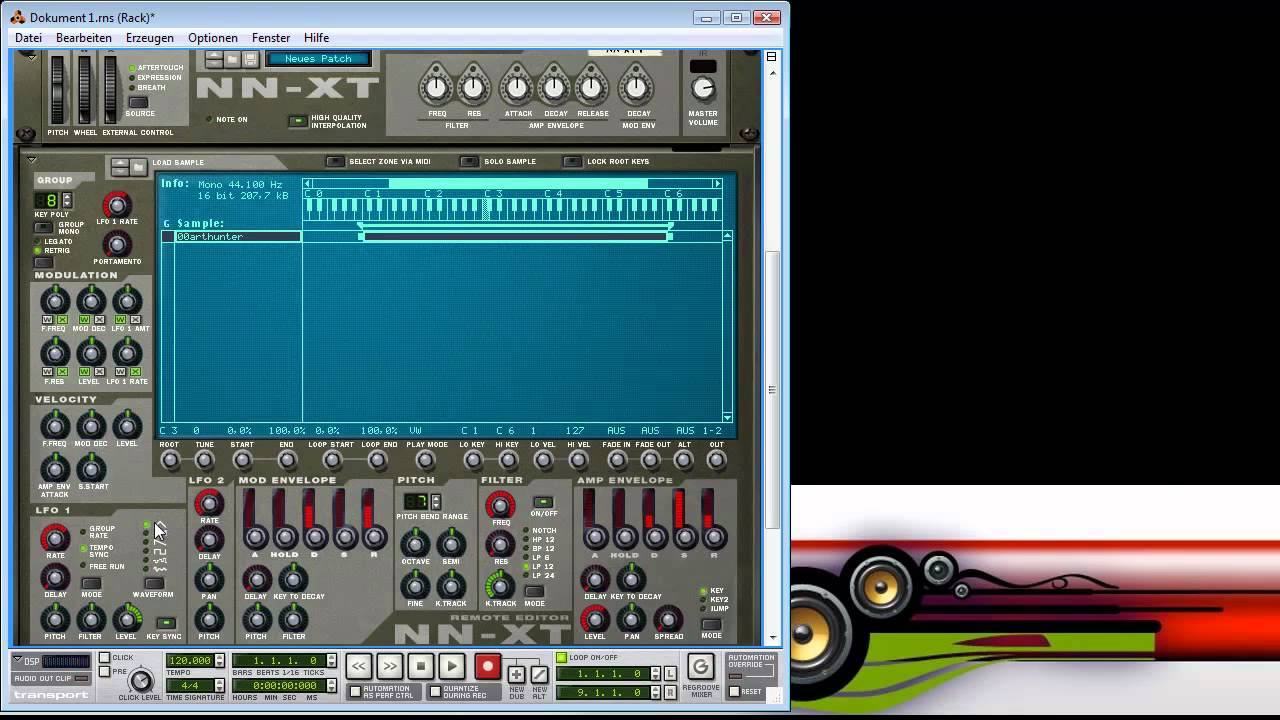Set left locator with the L button

coord(670,674)
